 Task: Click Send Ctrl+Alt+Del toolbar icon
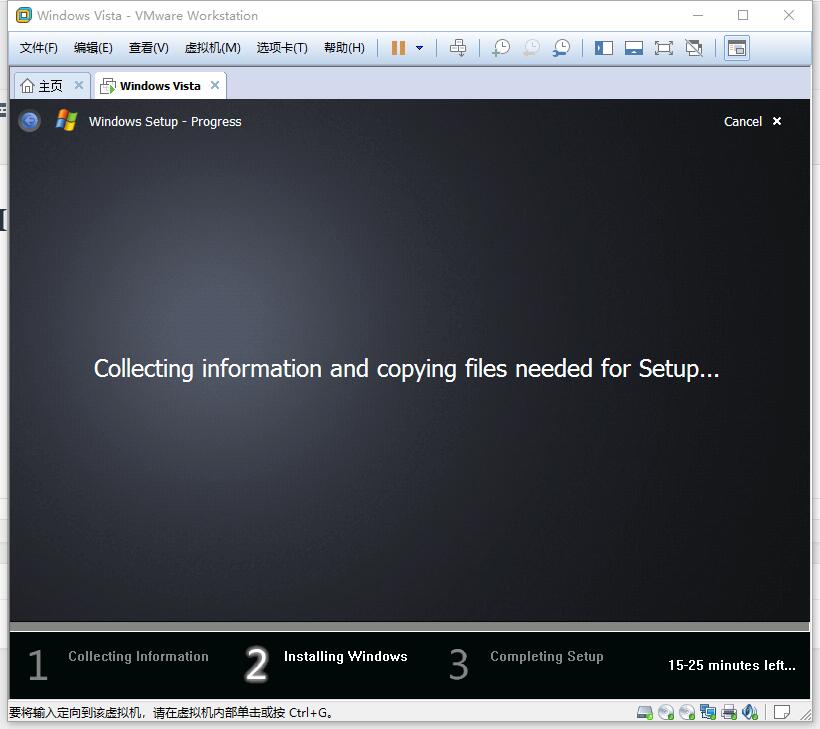[x=458, y=48]
